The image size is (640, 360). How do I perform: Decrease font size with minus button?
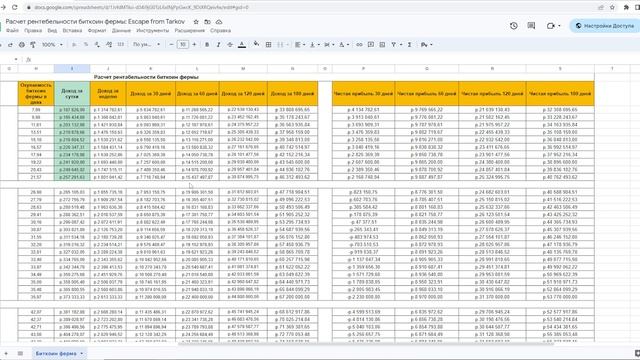[171, 44]
